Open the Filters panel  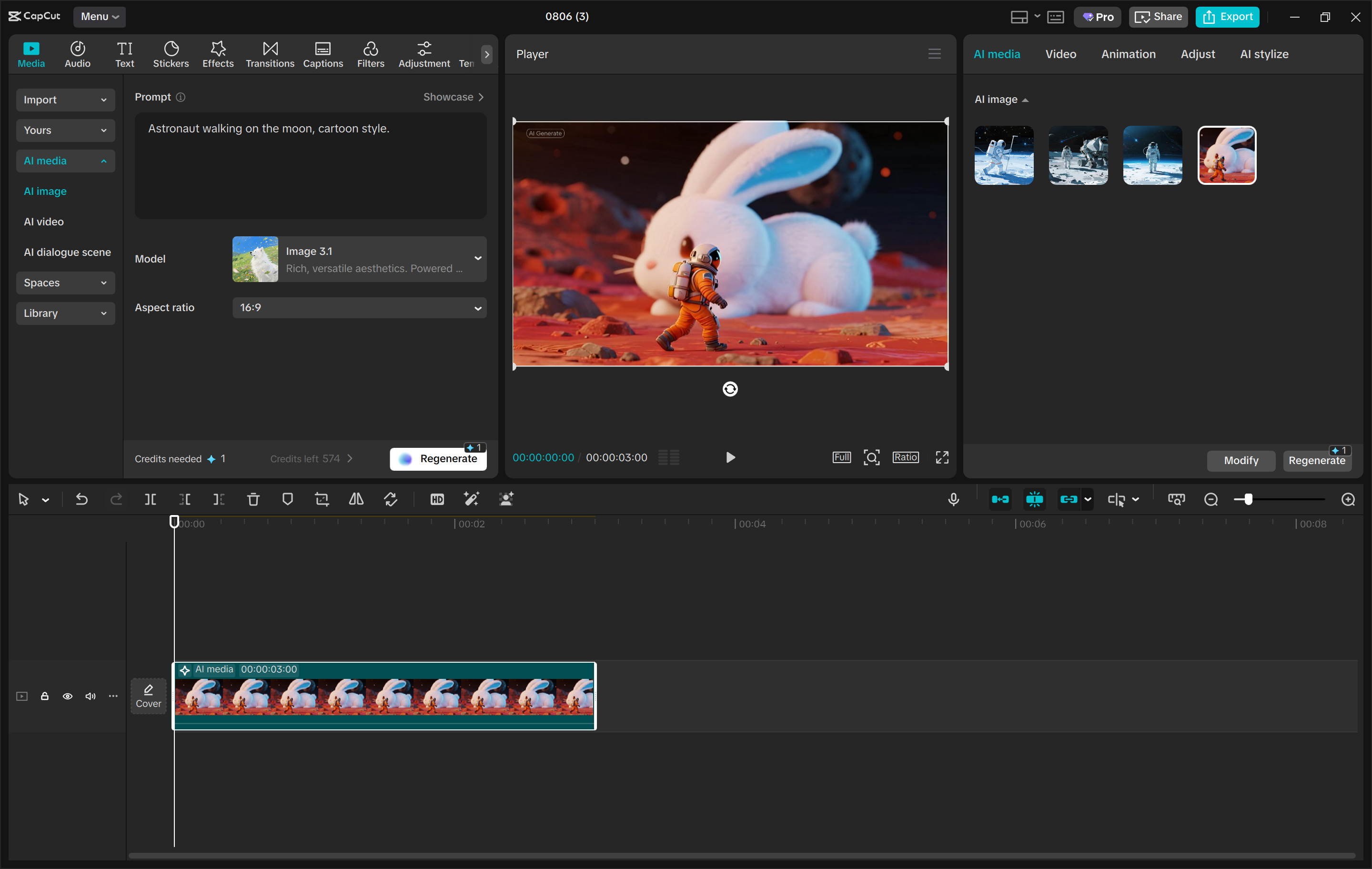pyautogui.click(x=371, y=54)
